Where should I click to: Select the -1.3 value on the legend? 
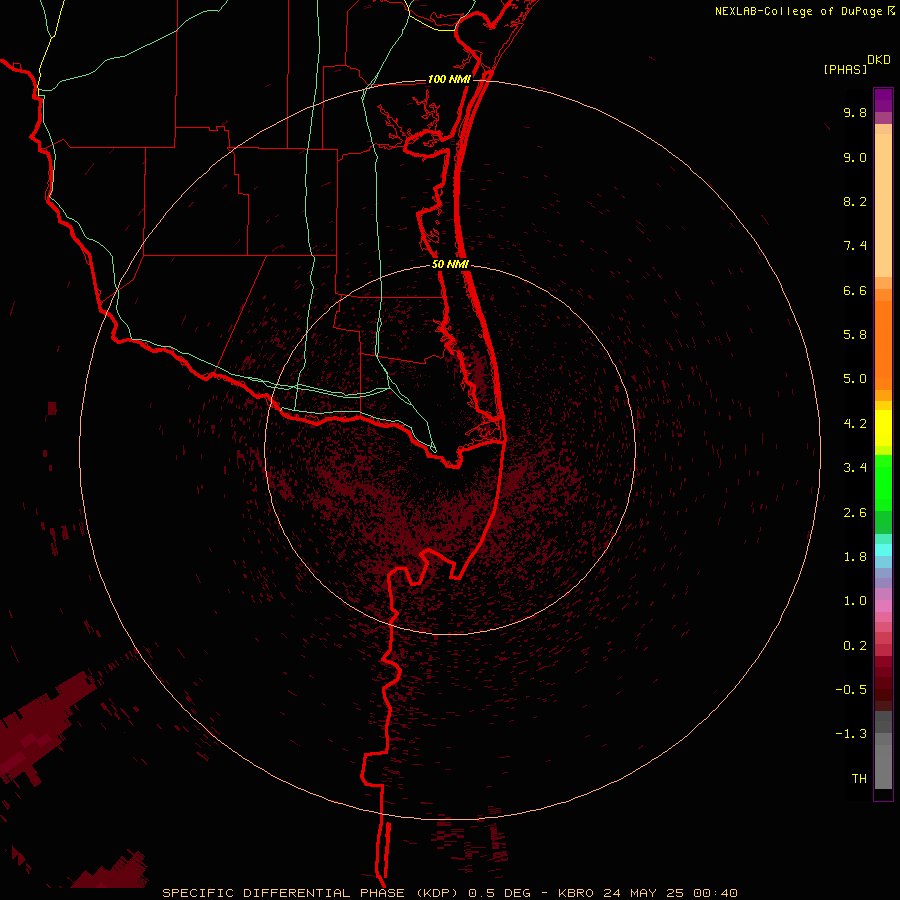851,734
